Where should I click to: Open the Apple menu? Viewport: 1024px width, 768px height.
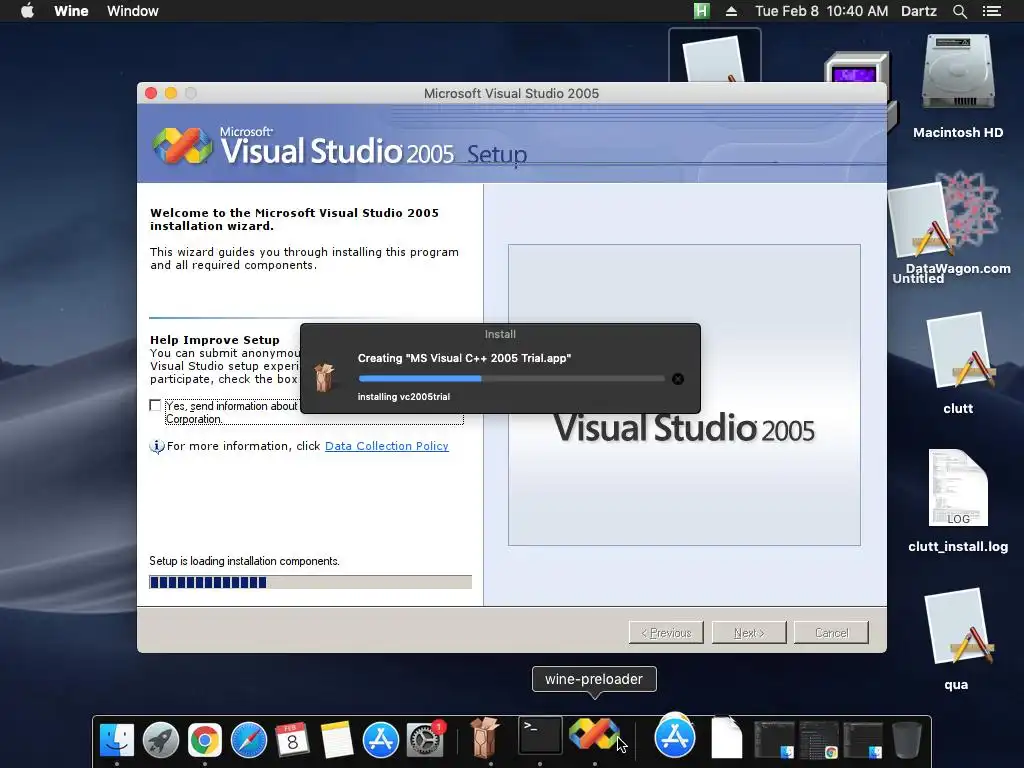(27, 11)
